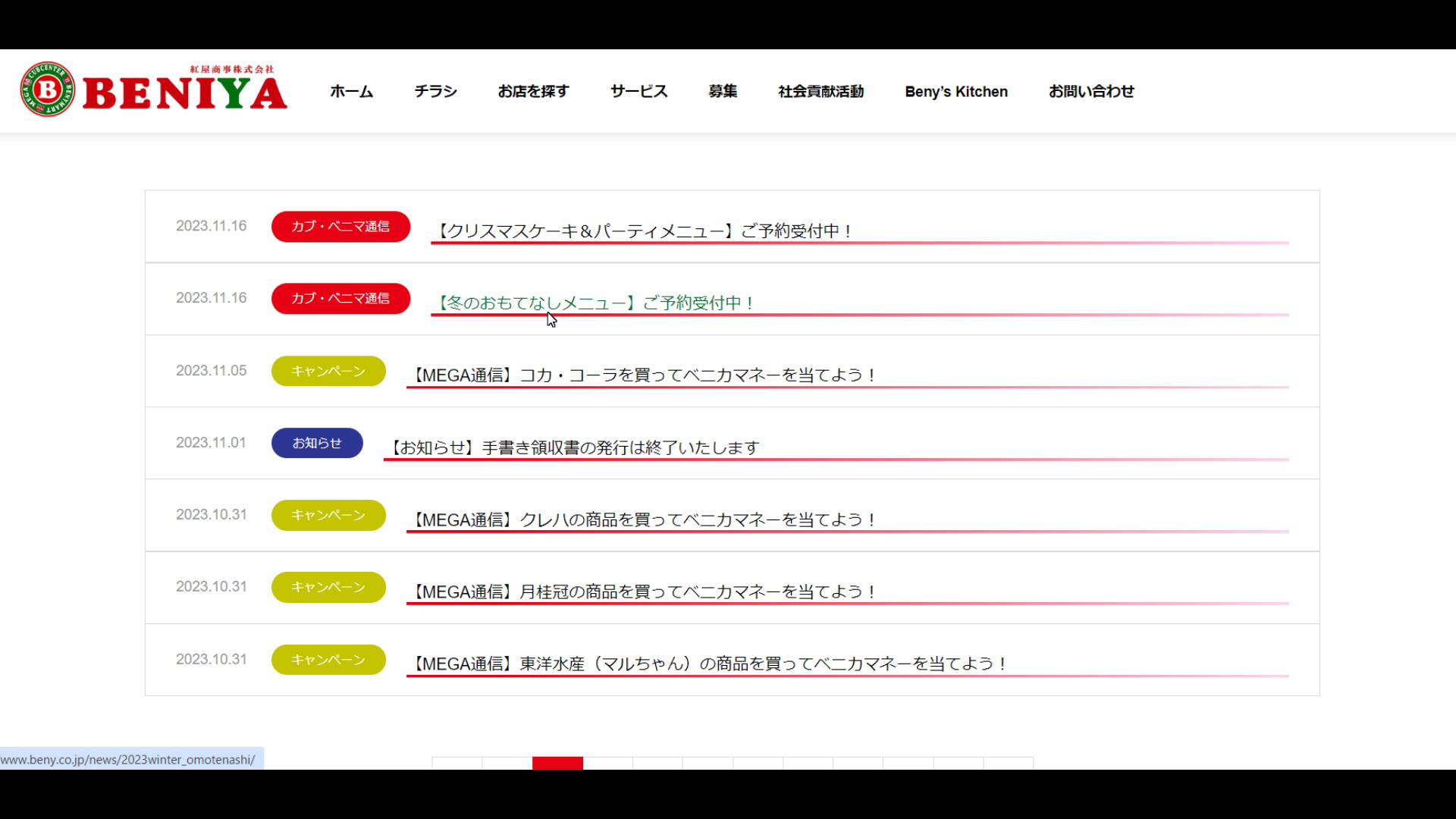1456x819 pixels.
Task: Open the チラシ menu item
Action: (x=435, y=92)
